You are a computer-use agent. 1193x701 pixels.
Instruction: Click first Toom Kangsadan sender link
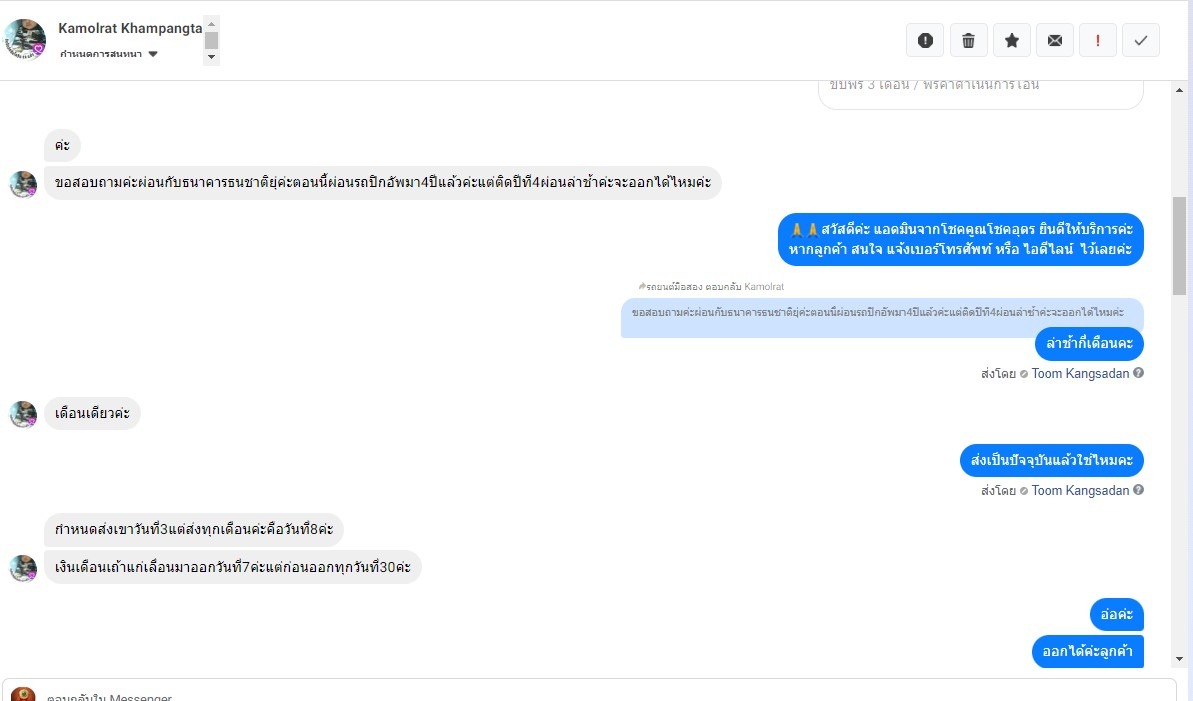pyautogui.click(x=1080, y=374)
